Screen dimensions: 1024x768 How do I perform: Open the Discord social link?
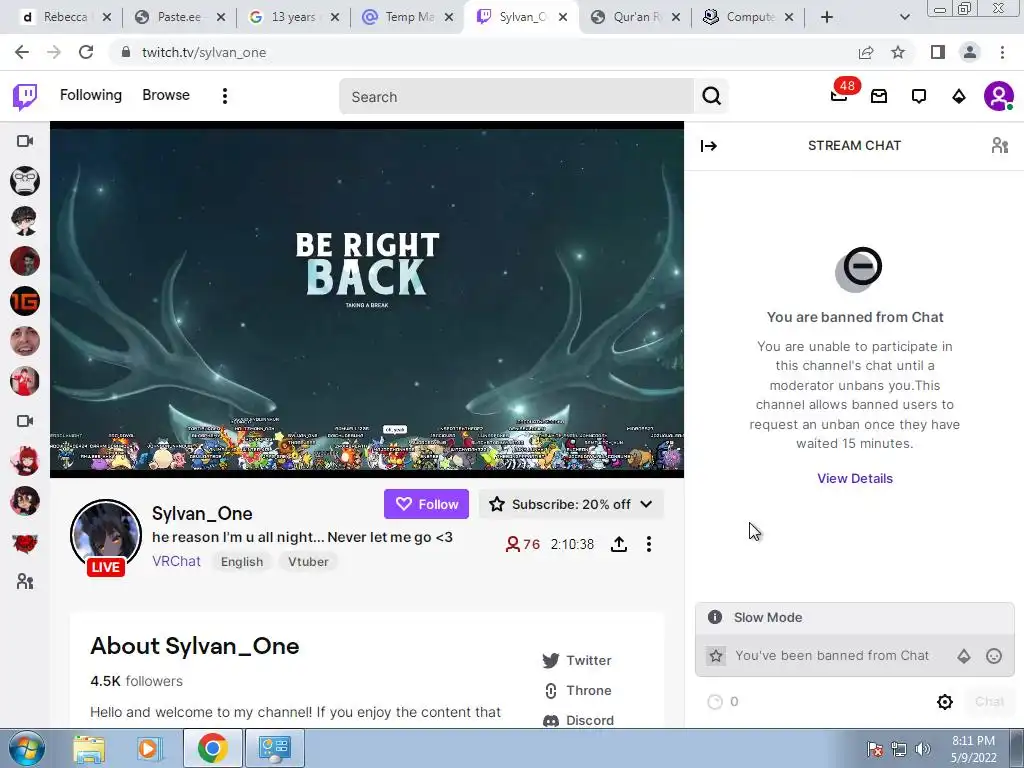click(x=579, y=720)
